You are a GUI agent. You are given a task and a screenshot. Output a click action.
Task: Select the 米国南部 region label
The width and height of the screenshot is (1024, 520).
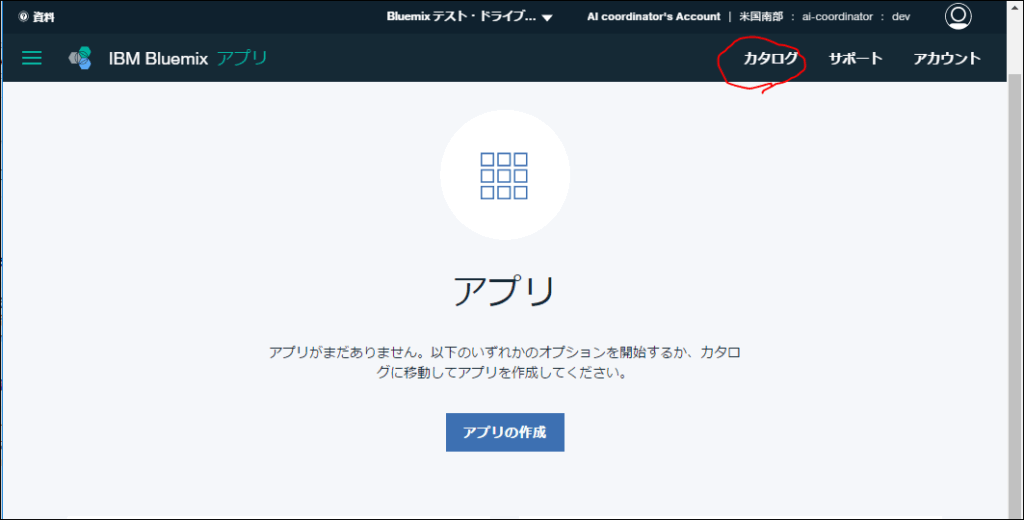[761, 17]
